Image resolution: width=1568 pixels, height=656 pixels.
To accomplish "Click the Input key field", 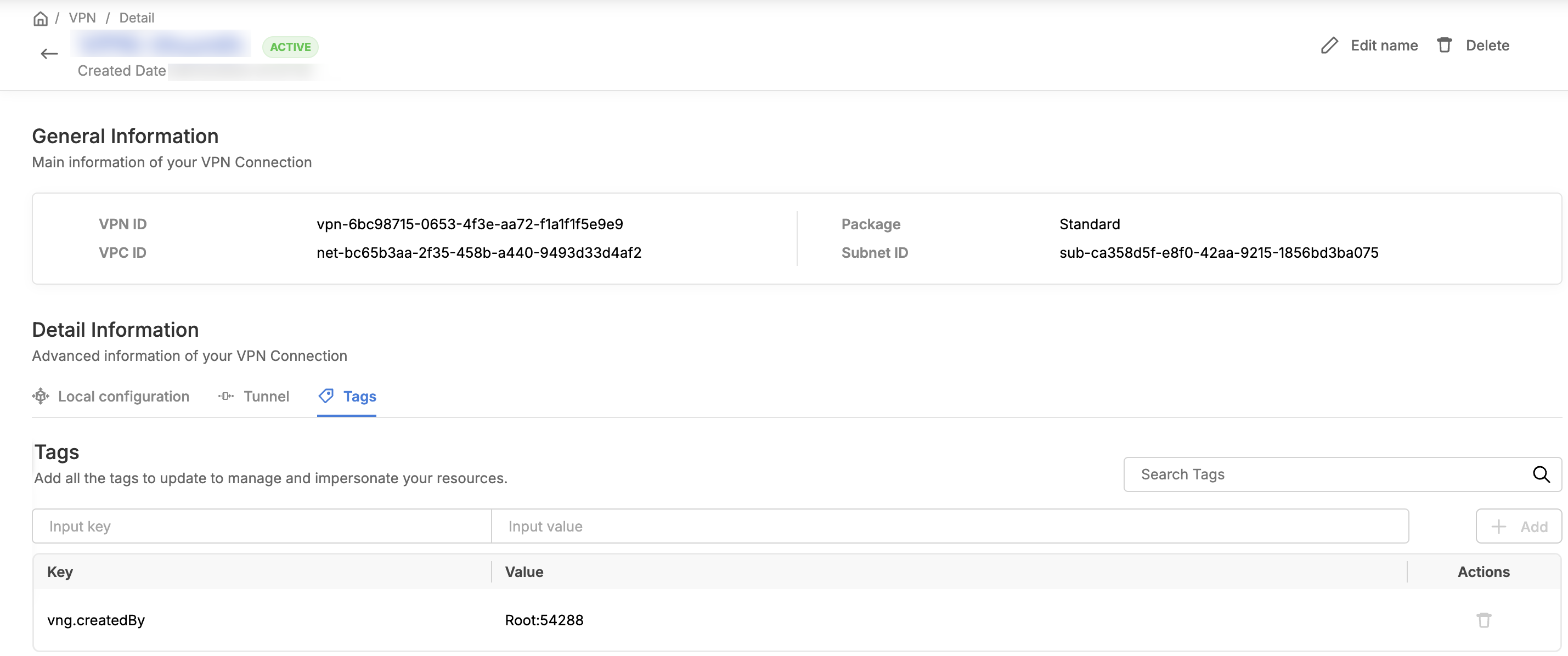I will pos(262,527).
